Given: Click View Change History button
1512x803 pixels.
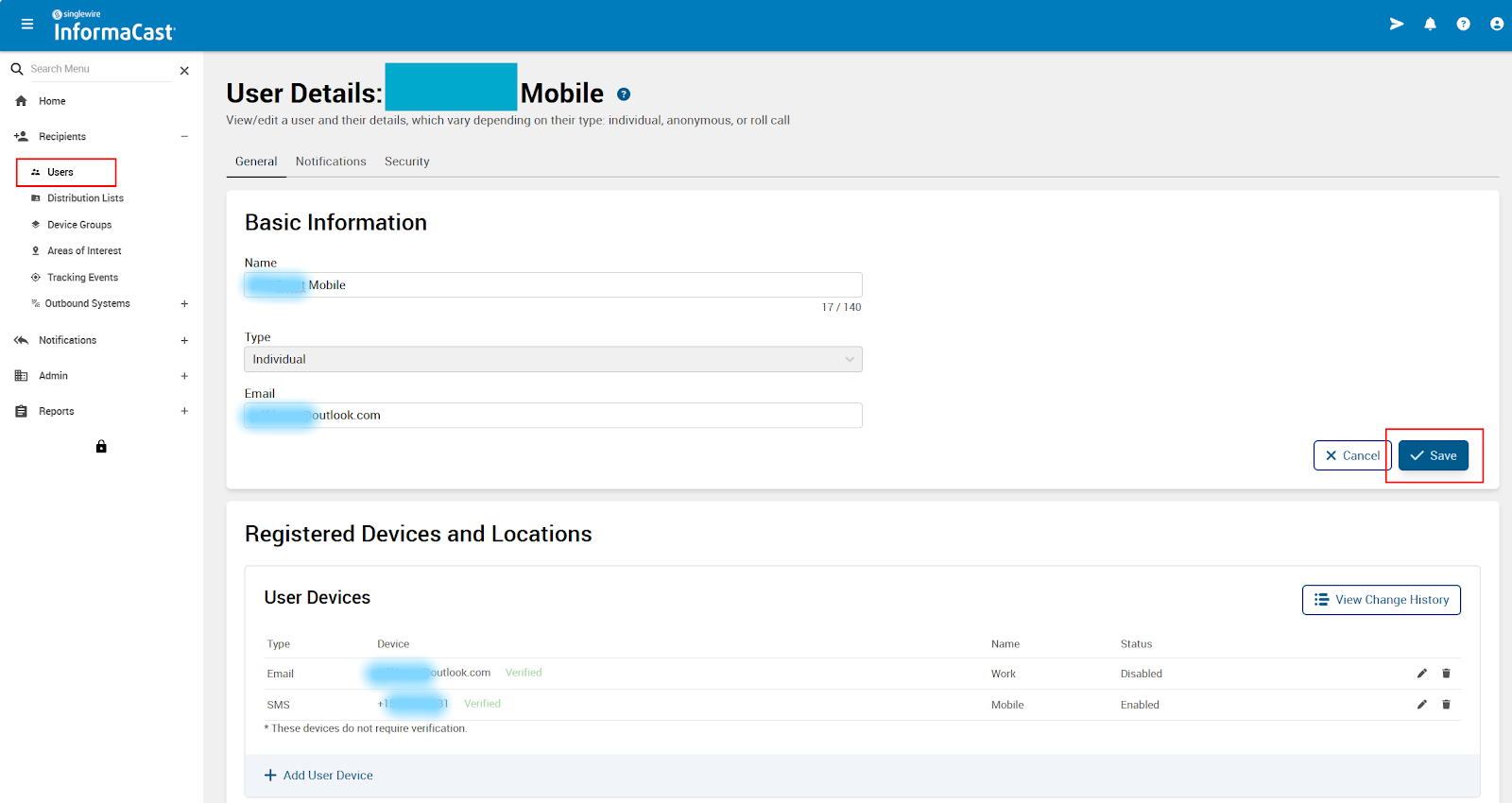Looking at the screenshot, I should point(1382,600).
